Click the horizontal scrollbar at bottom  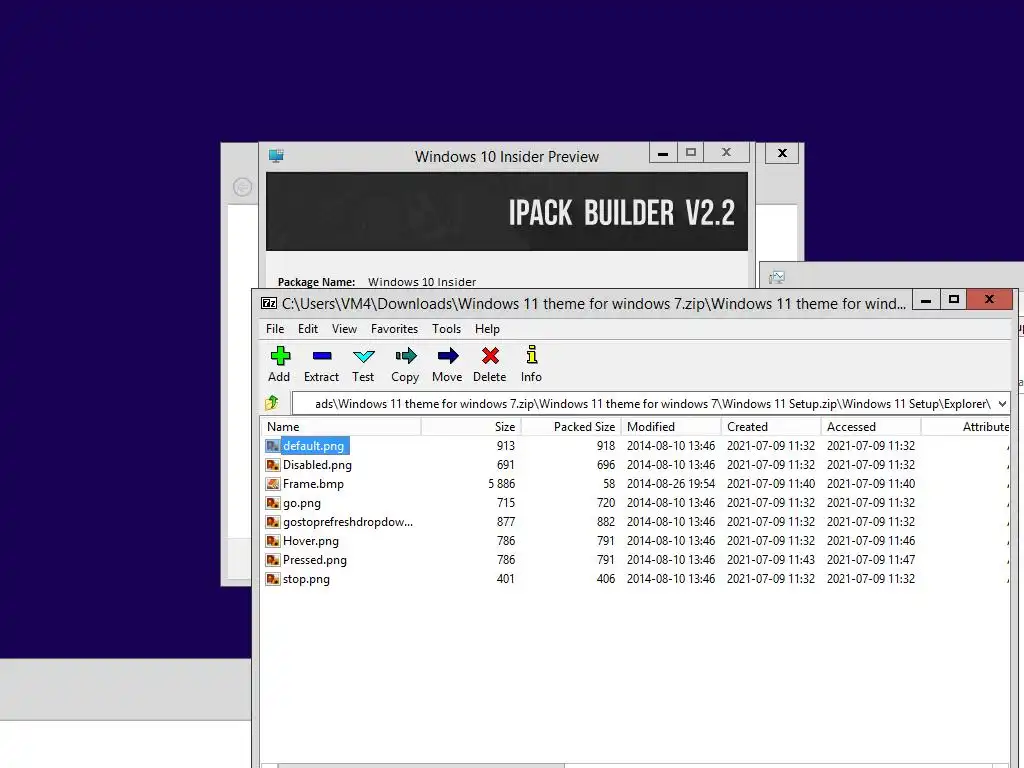coord(421,765)
